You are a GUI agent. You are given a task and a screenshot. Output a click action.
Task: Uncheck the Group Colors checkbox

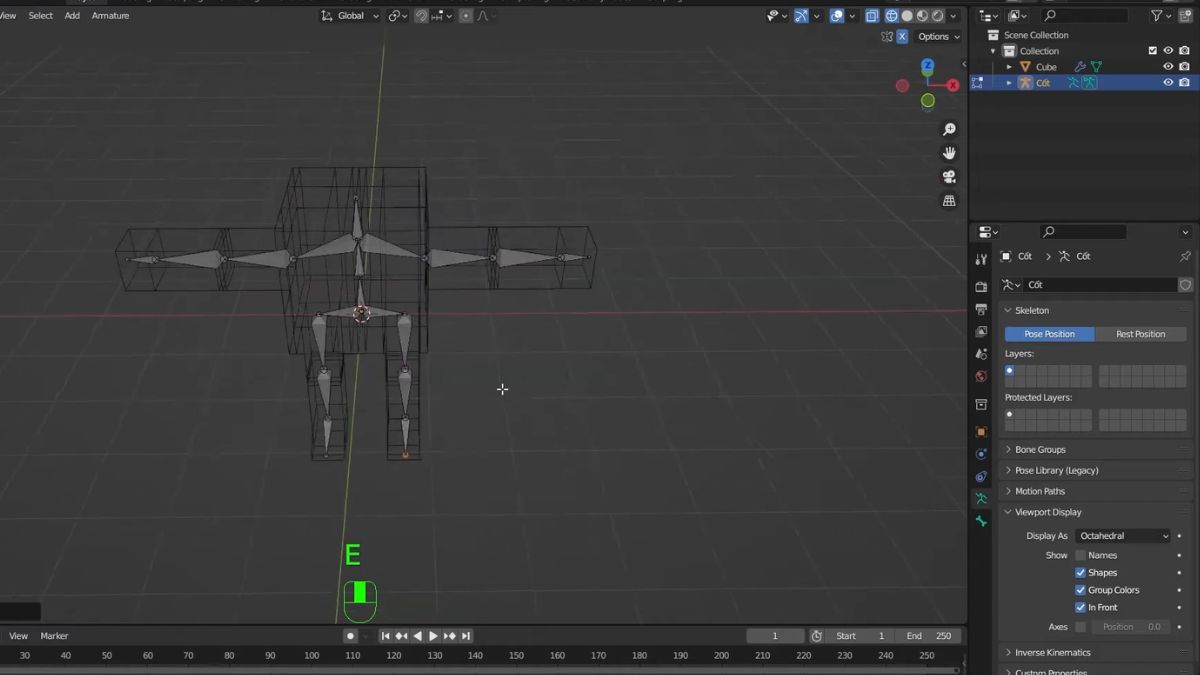coord(1080,590)
